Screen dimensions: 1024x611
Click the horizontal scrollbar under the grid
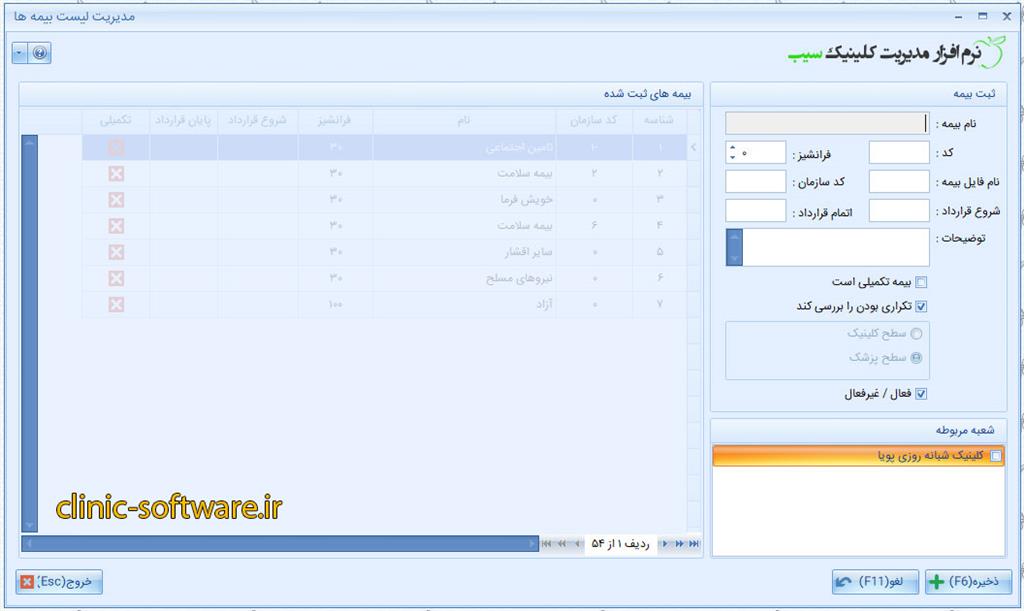tap(280, 543)
